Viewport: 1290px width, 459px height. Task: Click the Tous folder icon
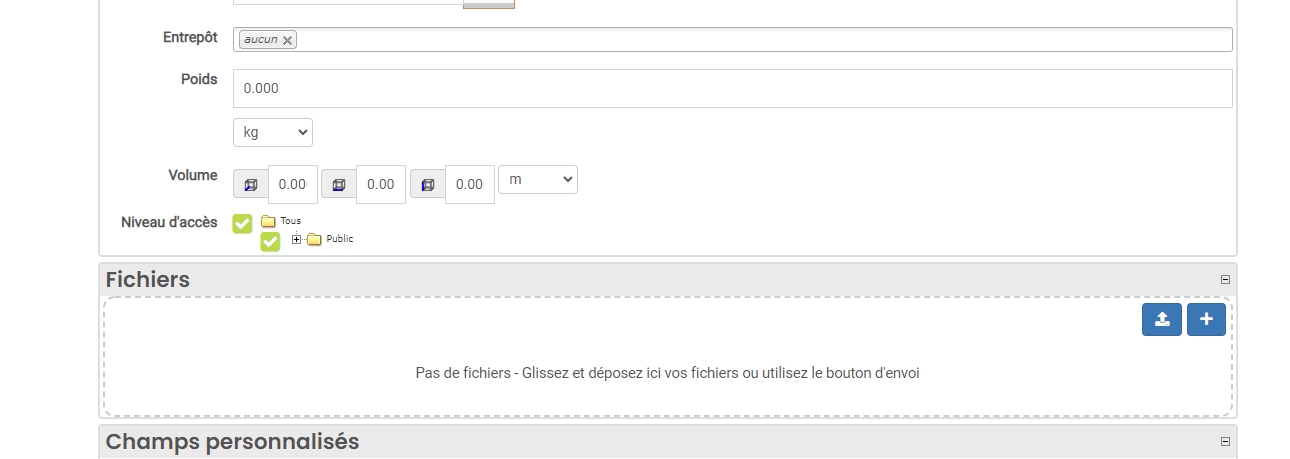[x=267, y=221]
